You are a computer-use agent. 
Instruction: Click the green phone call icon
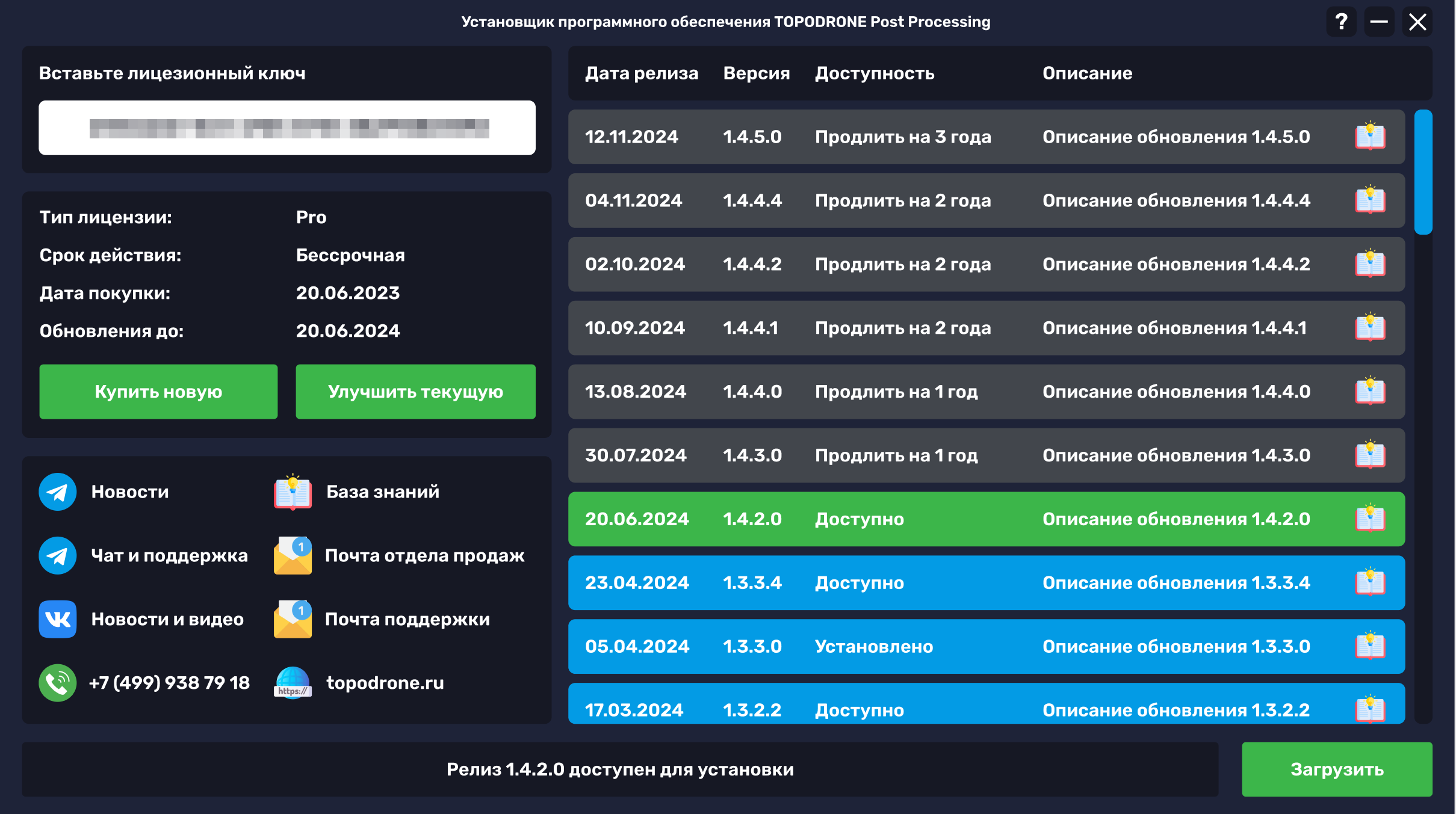click(58, 683)
